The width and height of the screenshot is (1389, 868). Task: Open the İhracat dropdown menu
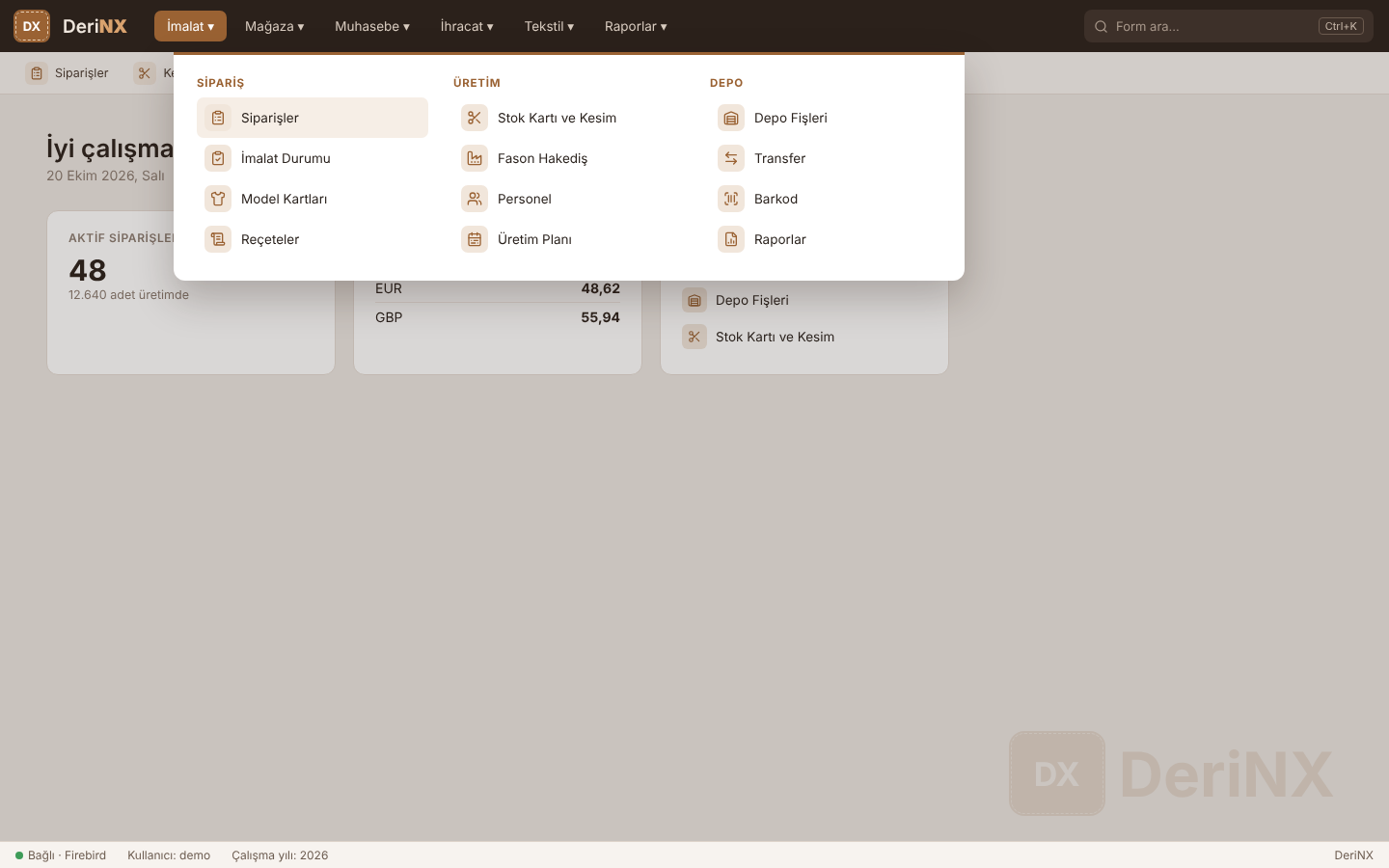[x=467, y=26]
